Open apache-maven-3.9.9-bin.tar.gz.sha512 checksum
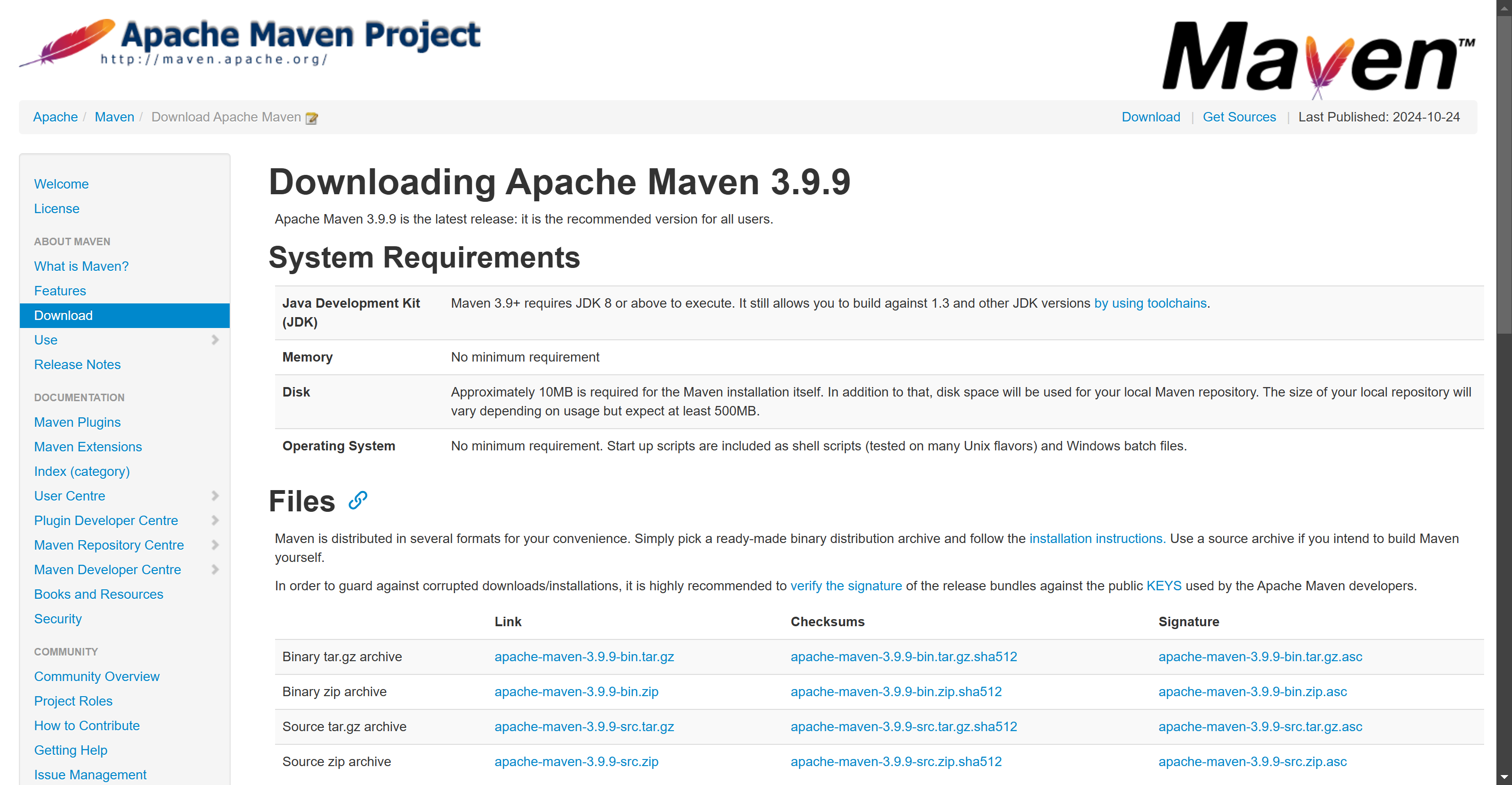The image size is (1512, 785). 903,657
